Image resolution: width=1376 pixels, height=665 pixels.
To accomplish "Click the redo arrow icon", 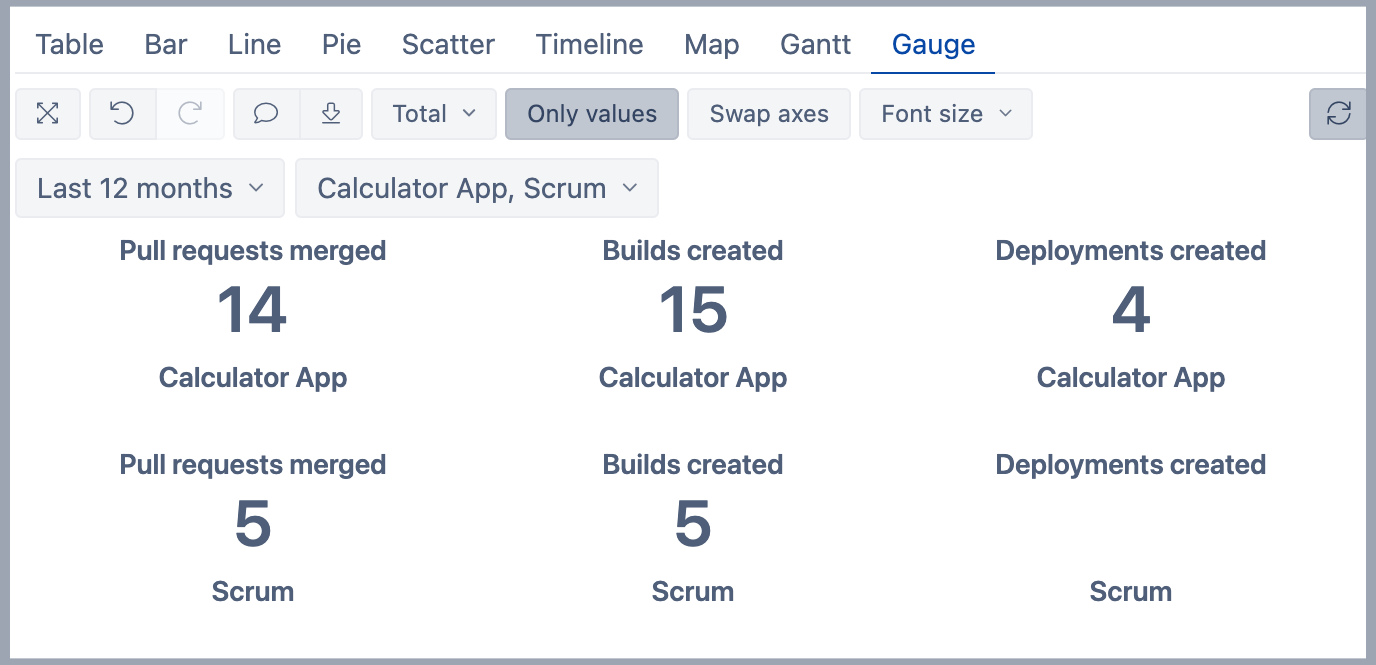I will [190, 114].
